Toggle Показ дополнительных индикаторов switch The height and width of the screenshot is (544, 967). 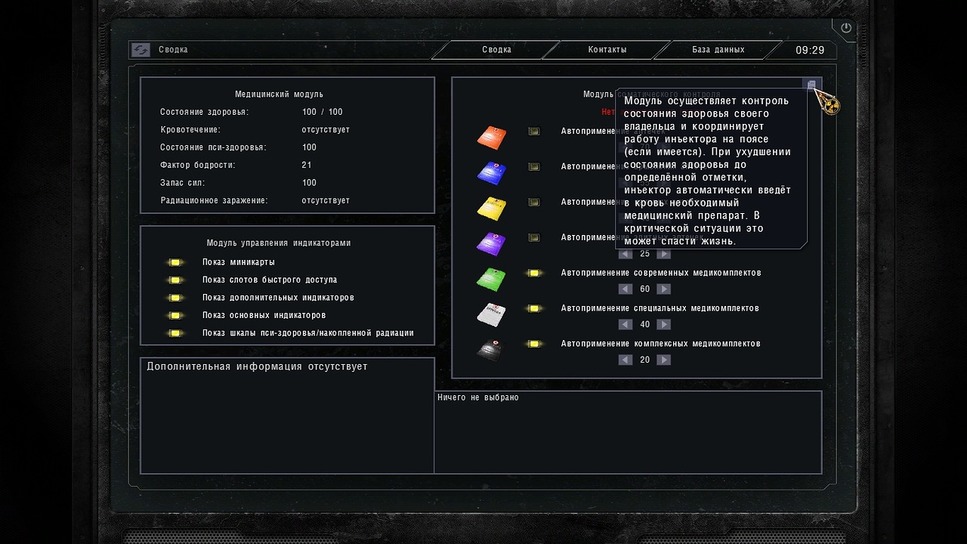point(175,298)
